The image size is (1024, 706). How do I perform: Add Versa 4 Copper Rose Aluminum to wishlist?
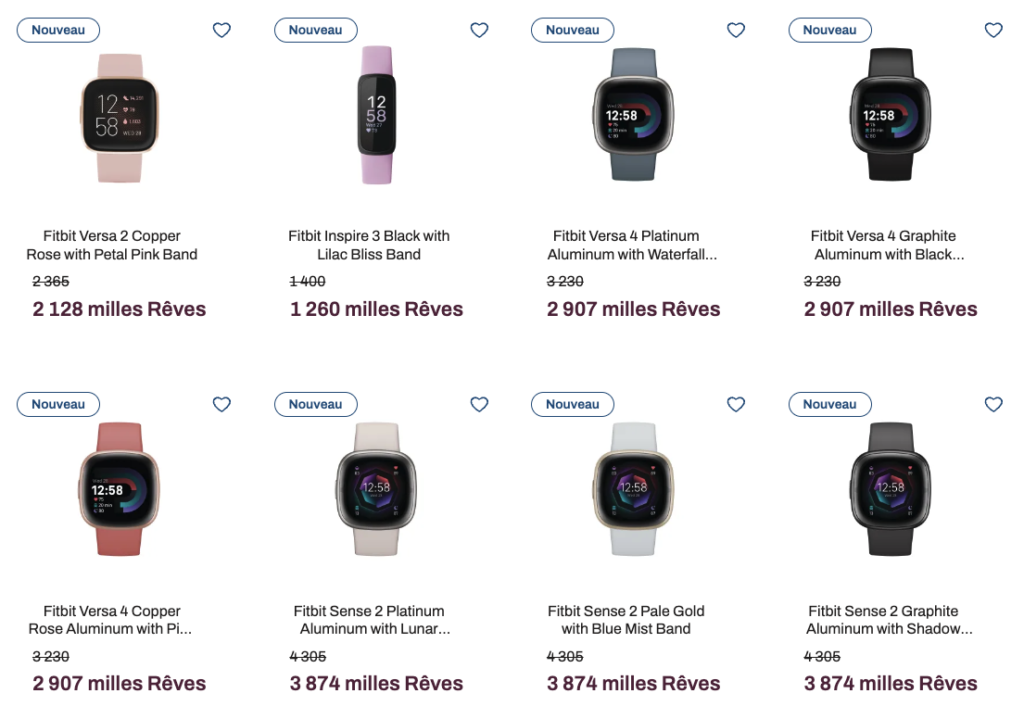coord(222,404)
